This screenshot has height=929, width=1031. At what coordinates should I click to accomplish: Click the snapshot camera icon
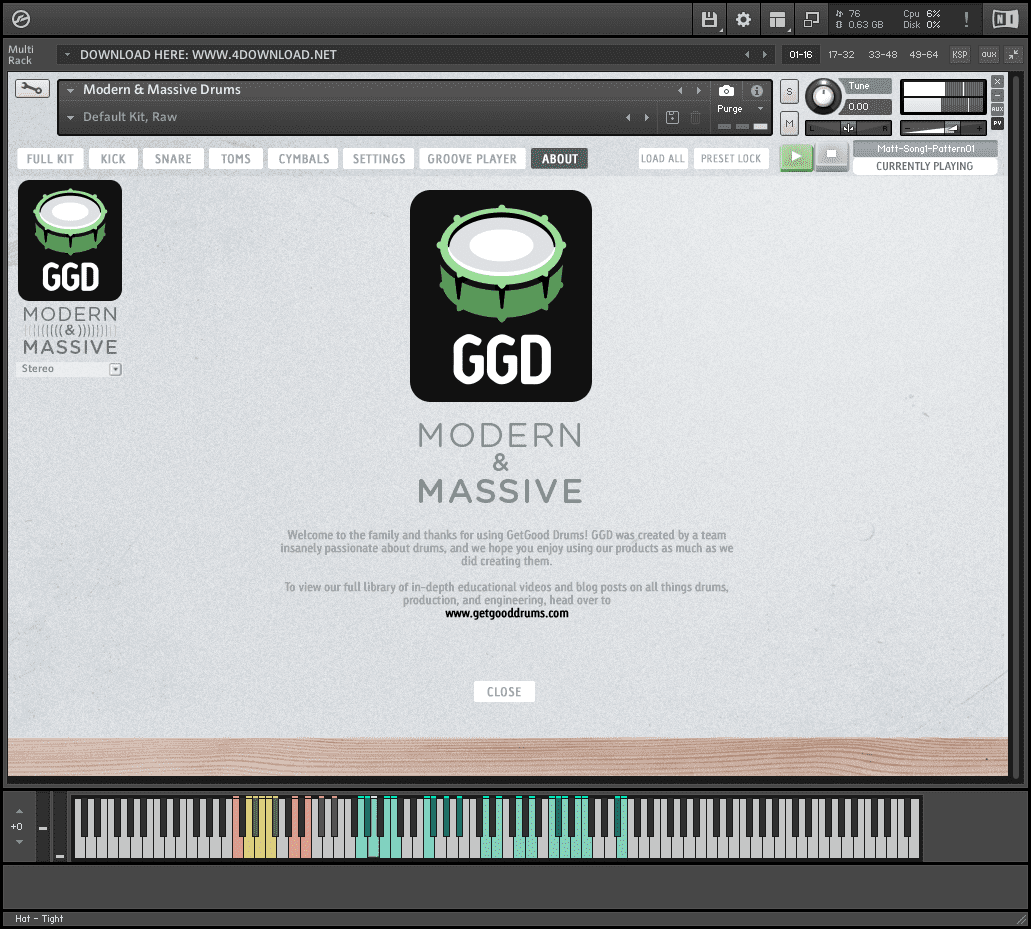726,91
